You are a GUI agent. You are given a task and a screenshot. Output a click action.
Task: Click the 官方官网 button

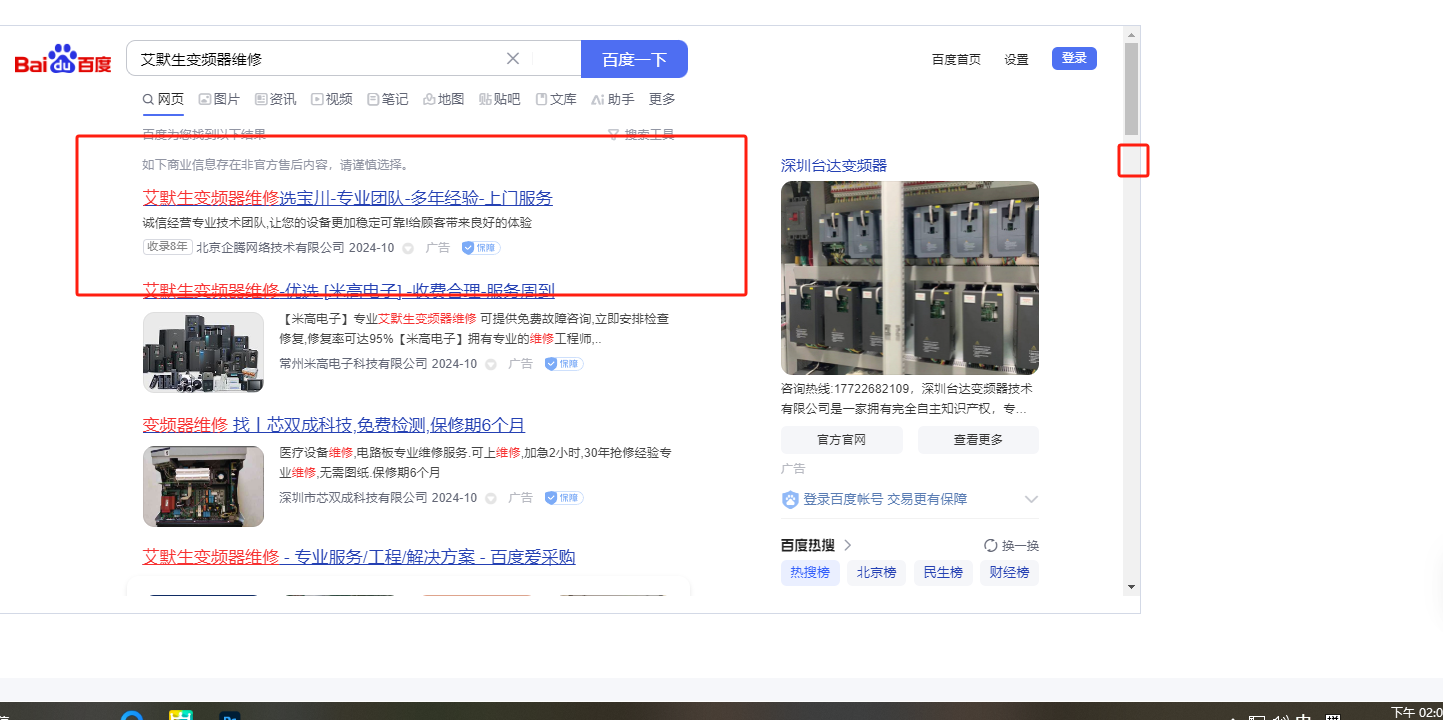842,440
